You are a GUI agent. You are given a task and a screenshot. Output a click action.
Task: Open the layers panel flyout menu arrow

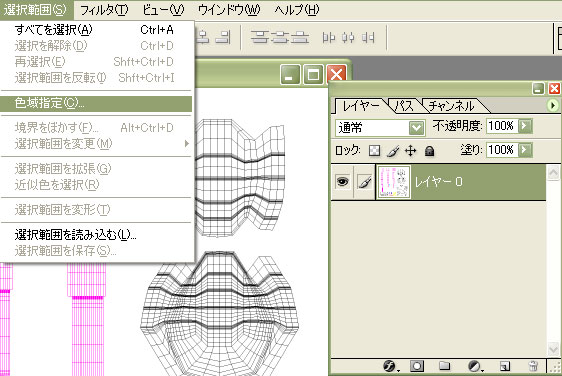[x=552, y=105]
